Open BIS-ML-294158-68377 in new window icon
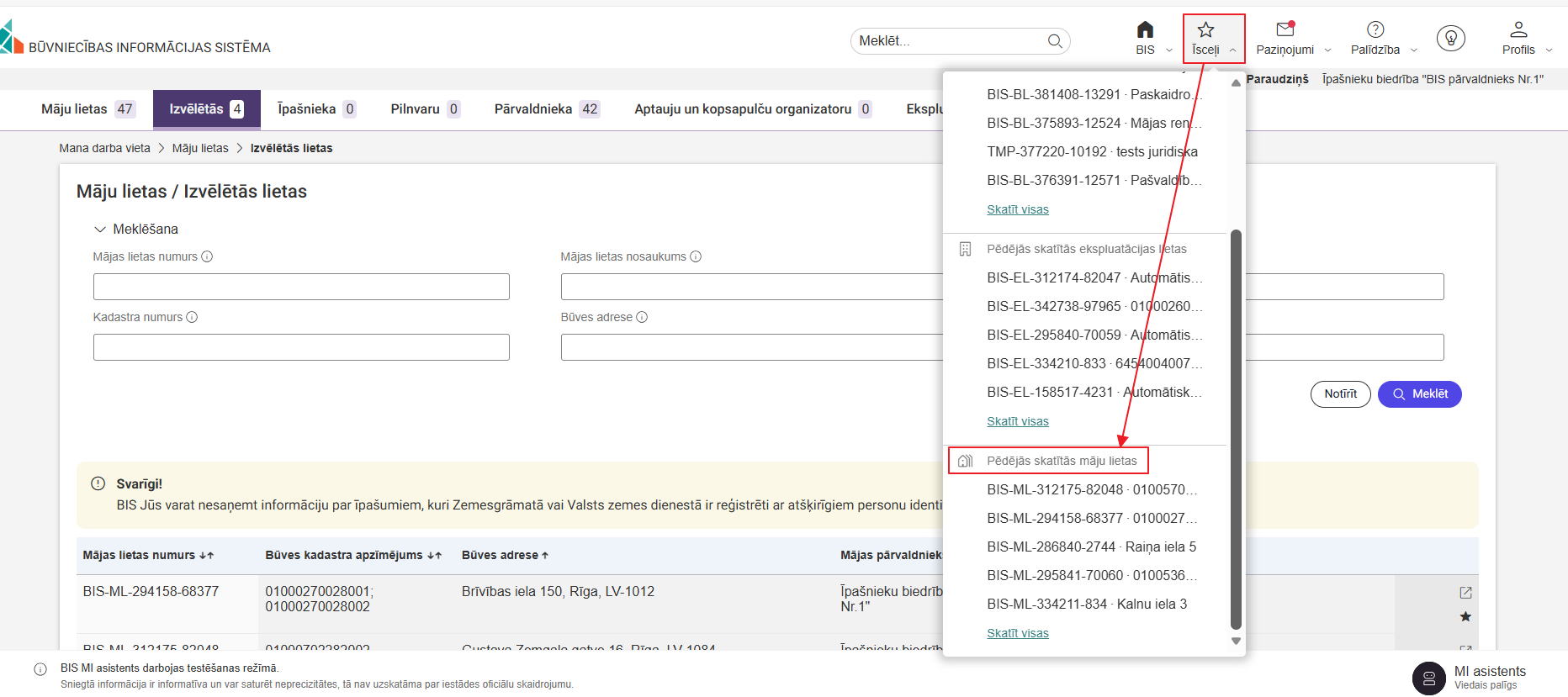The image size is (1568, 697). click(x=1465, y=593)
